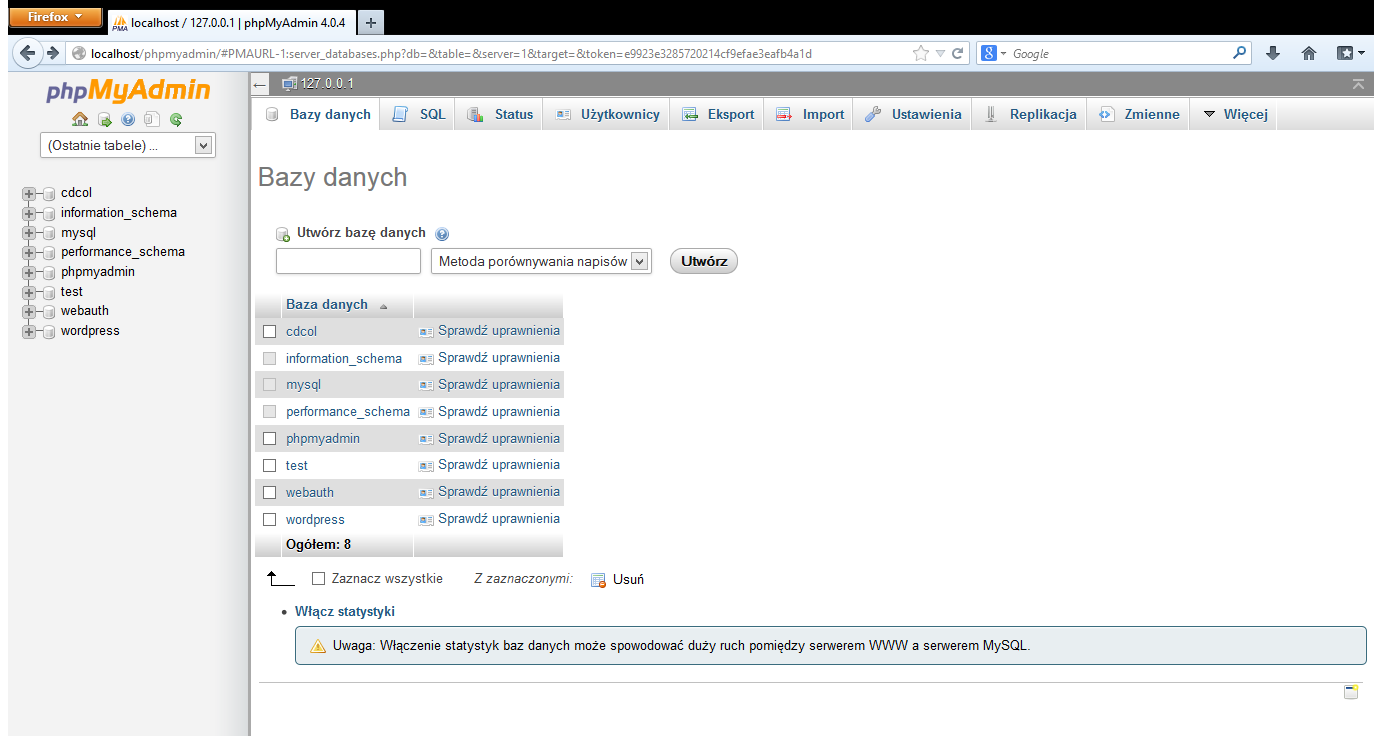
Task: Click the new database name input field
Action: (348, 262)
